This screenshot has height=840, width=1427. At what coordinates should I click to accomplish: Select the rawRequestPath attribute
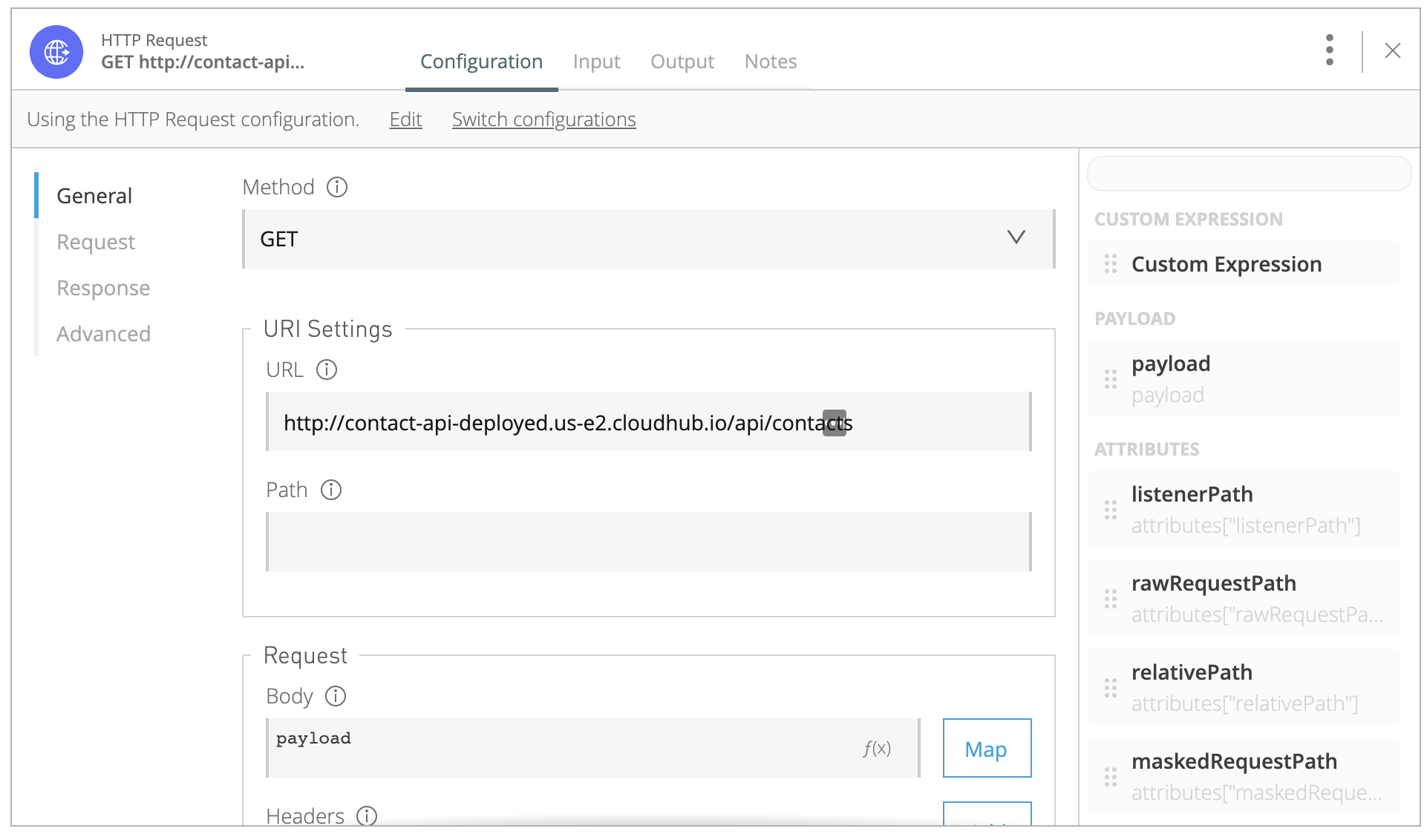coord(1243,599)
